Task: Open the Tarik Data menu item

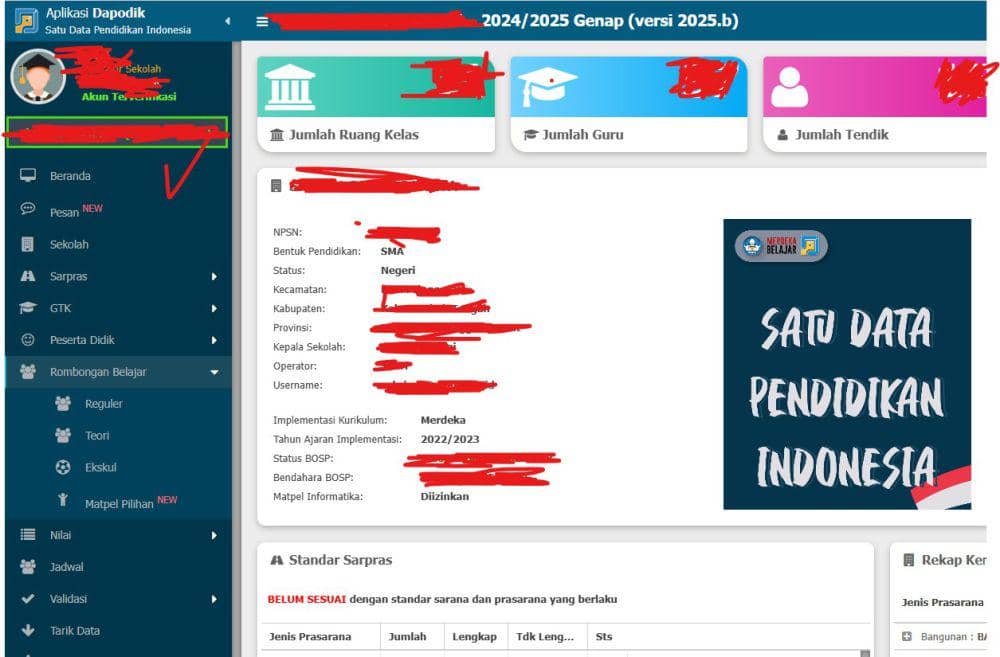Action: 75,631
